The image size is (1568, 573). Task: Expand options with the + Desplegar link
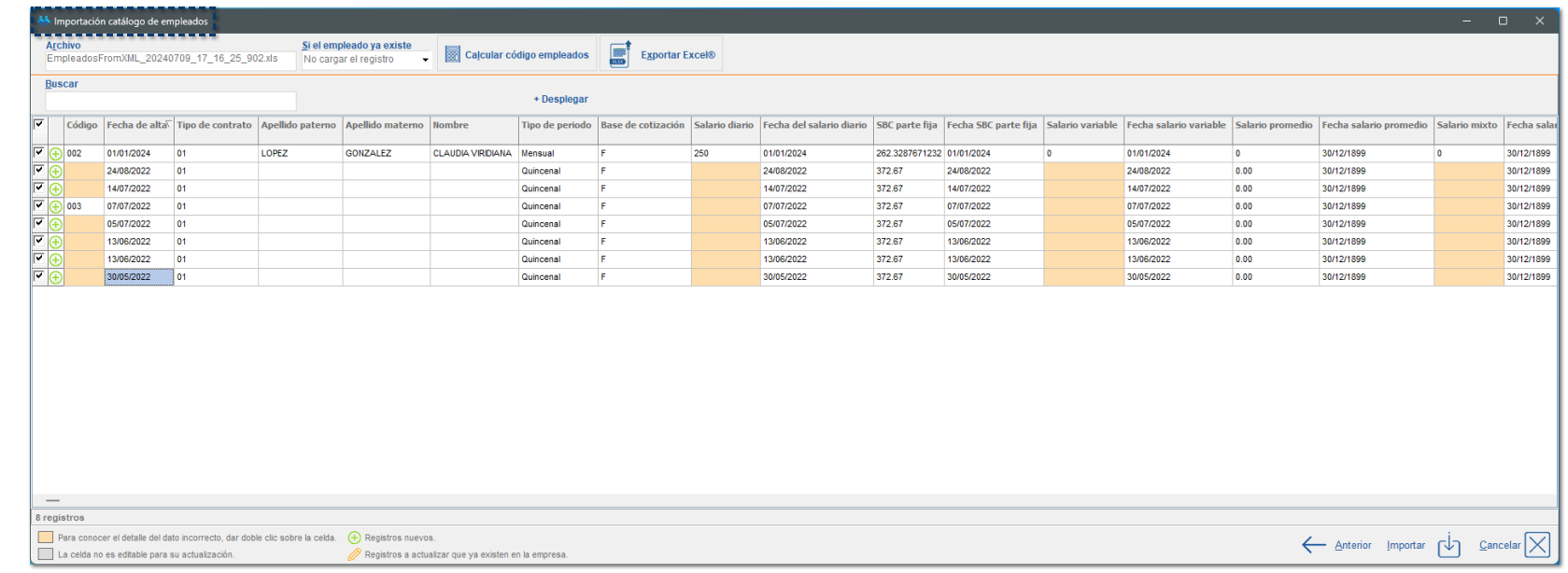560,99
